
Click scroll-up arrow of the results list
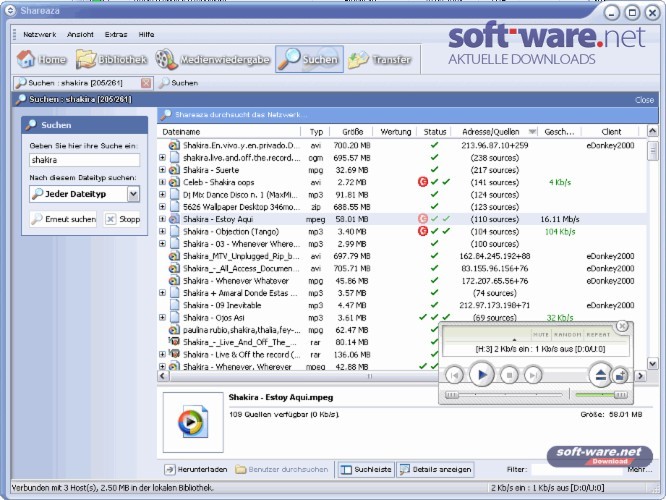click(x=652, y=131)
